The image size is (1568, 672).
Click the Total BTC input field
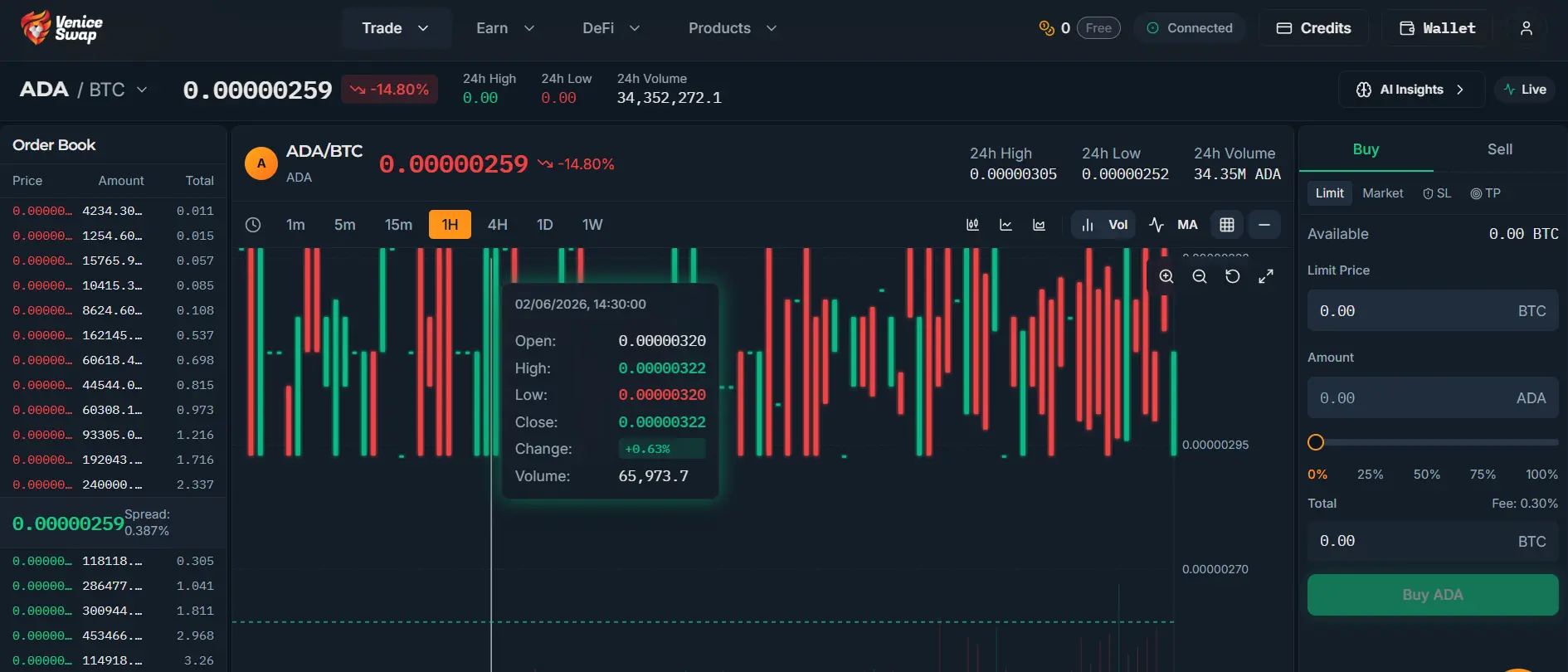1433,541
